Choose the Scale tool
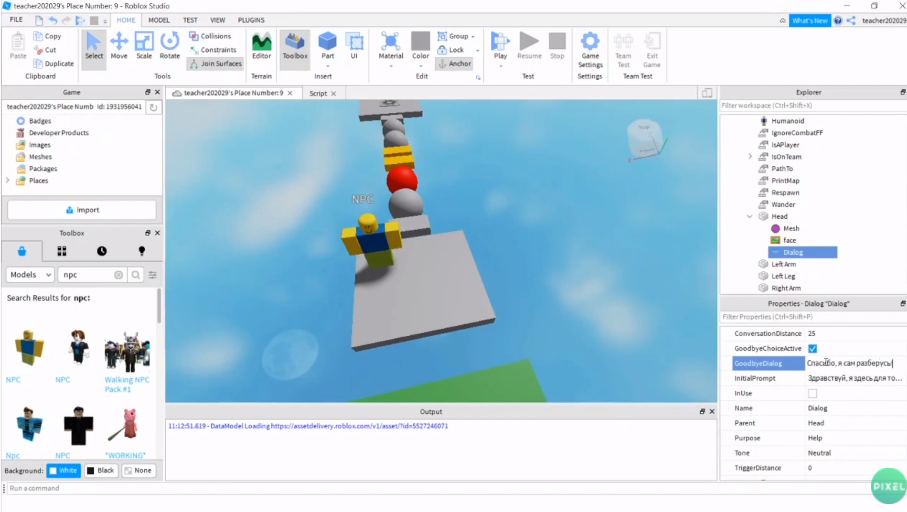The width and height of the screenshot is (907, 512). pyautogui.click(x=144, y=46)
